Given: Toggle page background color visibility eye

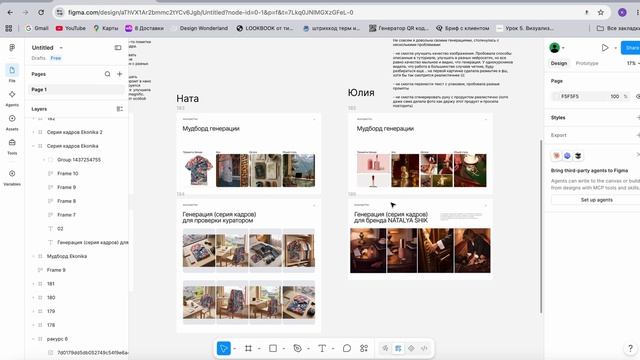Looking at the screenshot, I should [x=638, y=96].
